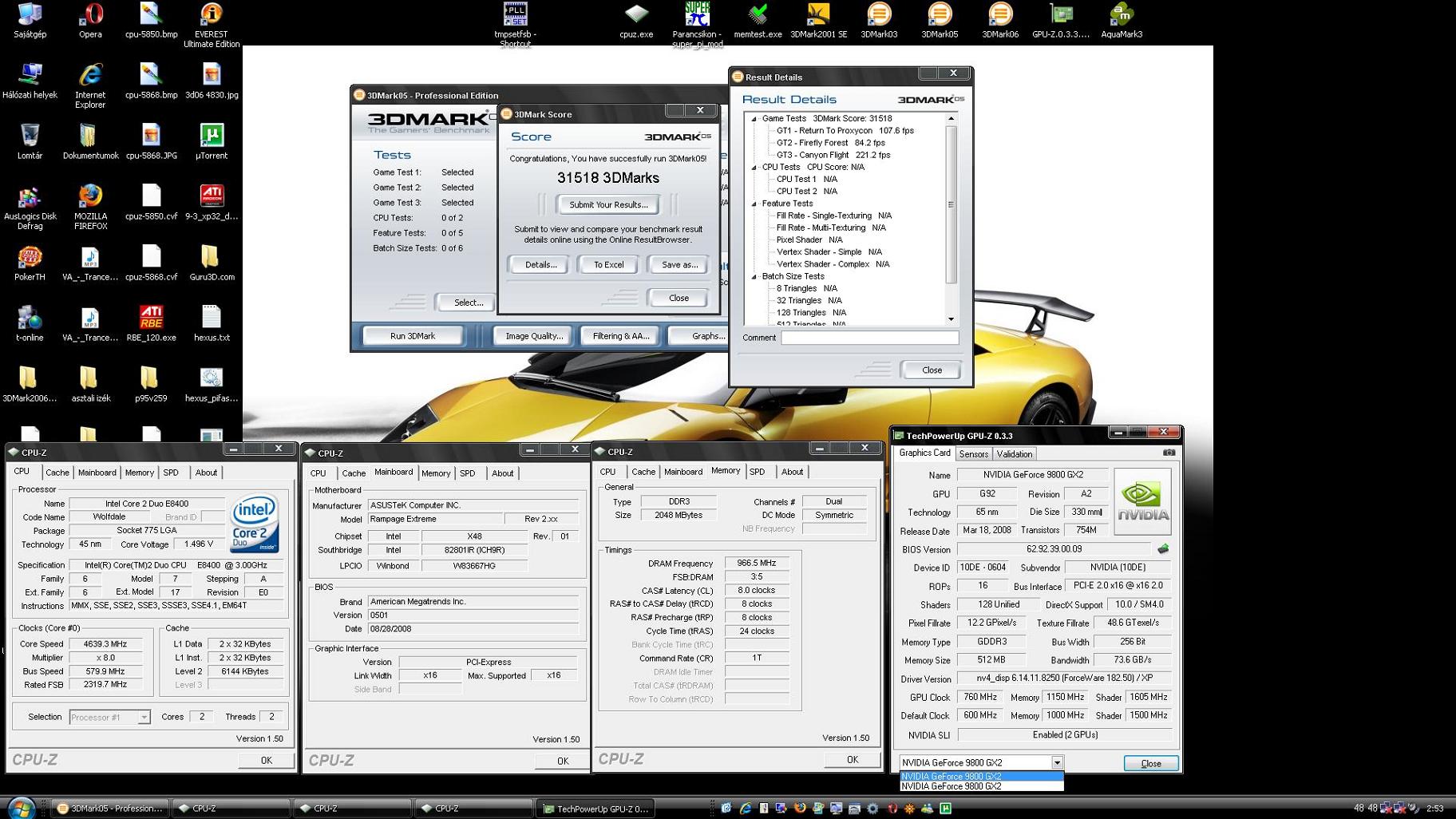Open the AusLogics Disk Defrag icon
The height and width of the screenshot is (819, 1456).
(x=30, y=206)
